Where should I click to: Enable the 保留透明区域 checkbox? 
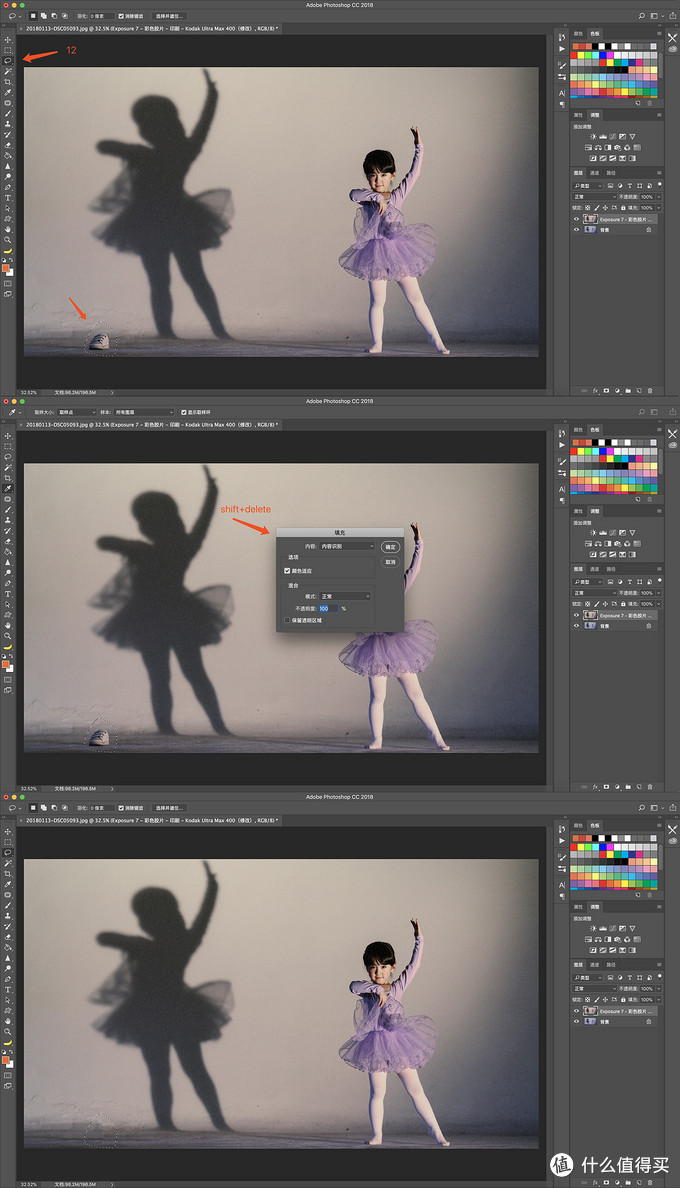[x=288, y=620]
